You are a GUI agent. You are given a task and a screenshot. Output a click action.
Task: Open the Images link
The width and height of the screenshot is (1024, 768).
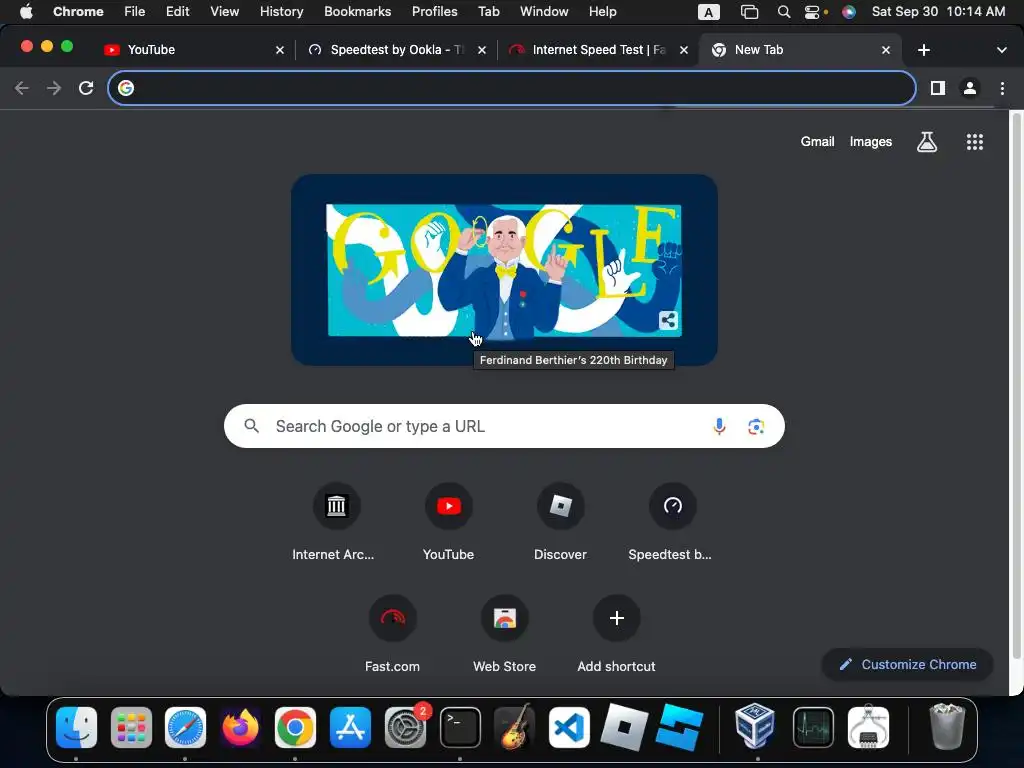coord(871,142)
